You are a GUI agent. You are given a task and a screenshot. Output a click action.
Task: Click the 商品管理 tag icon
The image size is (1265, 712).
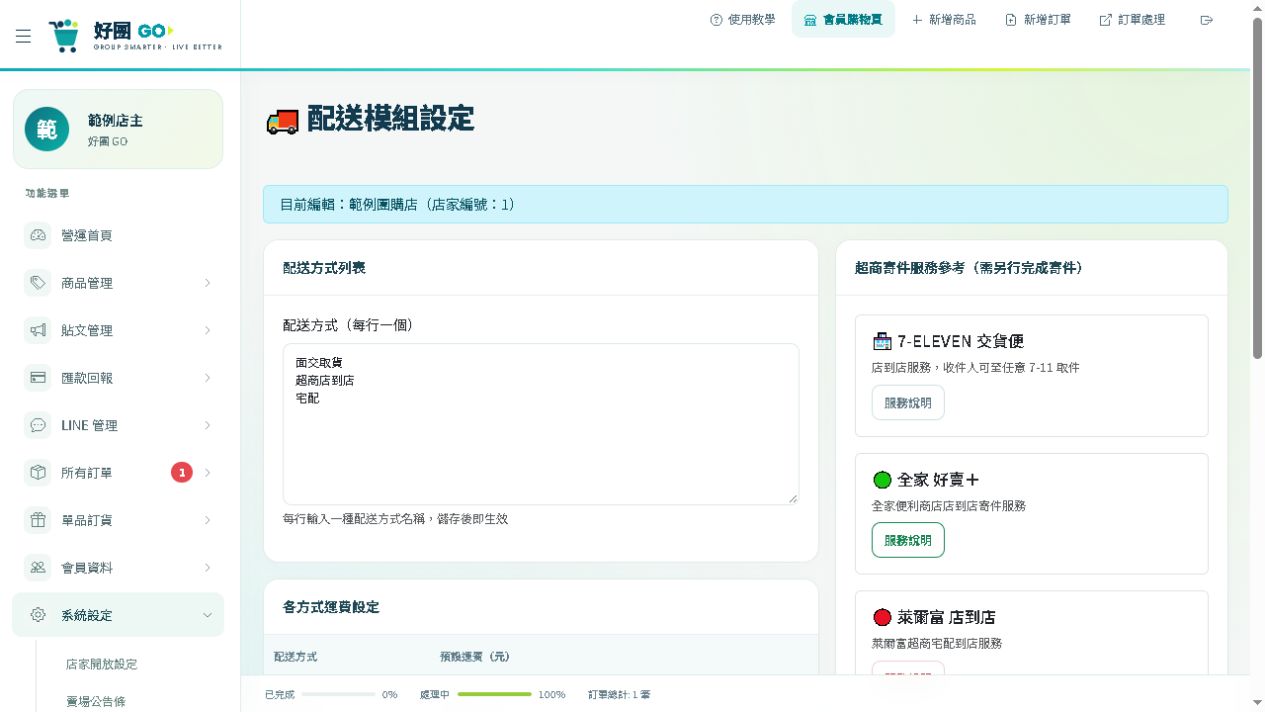tap(38, 283)
